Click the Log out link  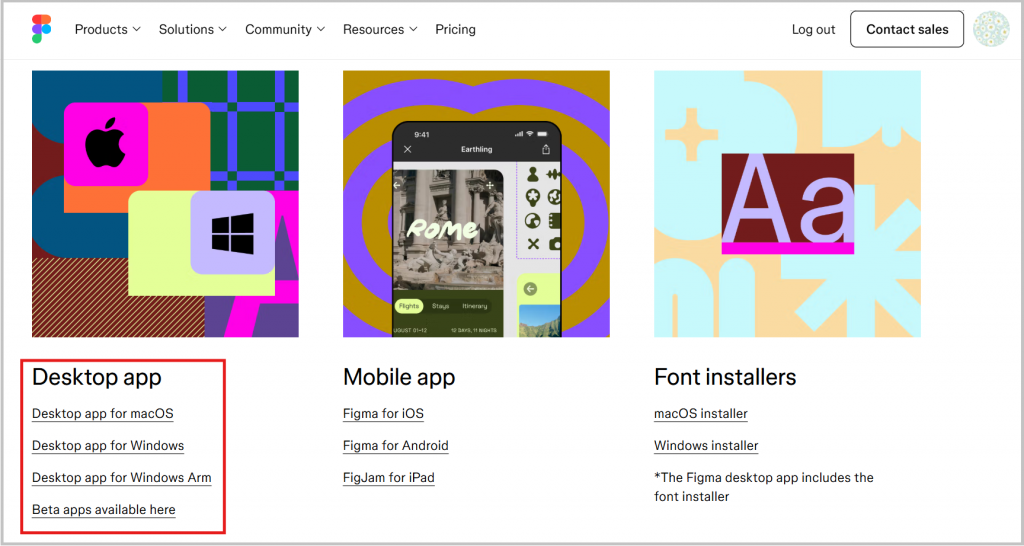(x=813, y=29)
